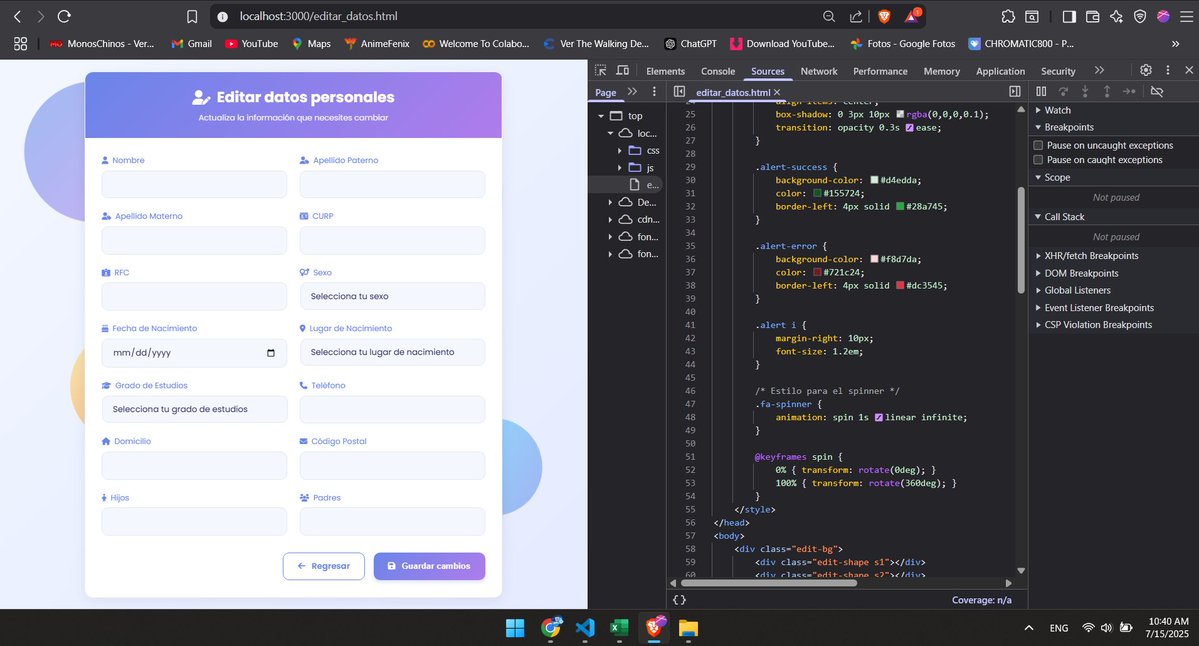Image resolution: width=1199 pixels, height=646 pixels.
Task: Toggle the device toolbar icon
Action: pos(622,70)
